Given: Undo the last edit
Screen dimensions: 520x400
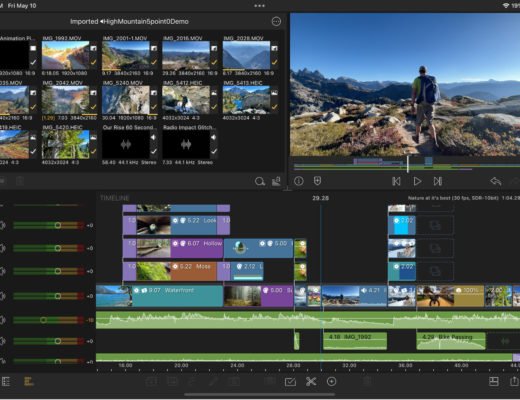Looking at the screenshot, I should click(496, 181).
